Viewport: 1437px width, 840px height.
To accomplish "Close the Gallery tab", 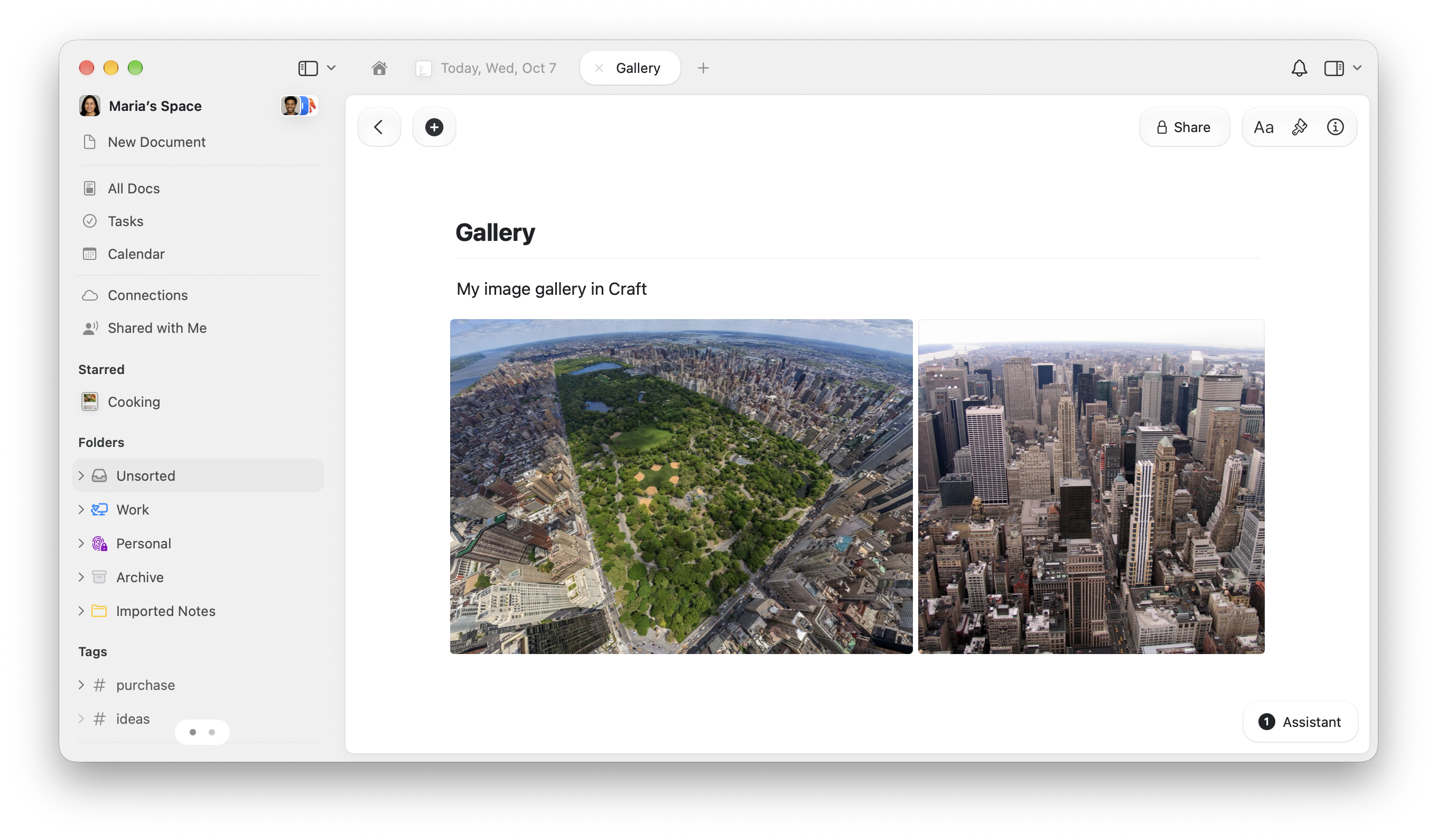I will [x=599, y=69].
